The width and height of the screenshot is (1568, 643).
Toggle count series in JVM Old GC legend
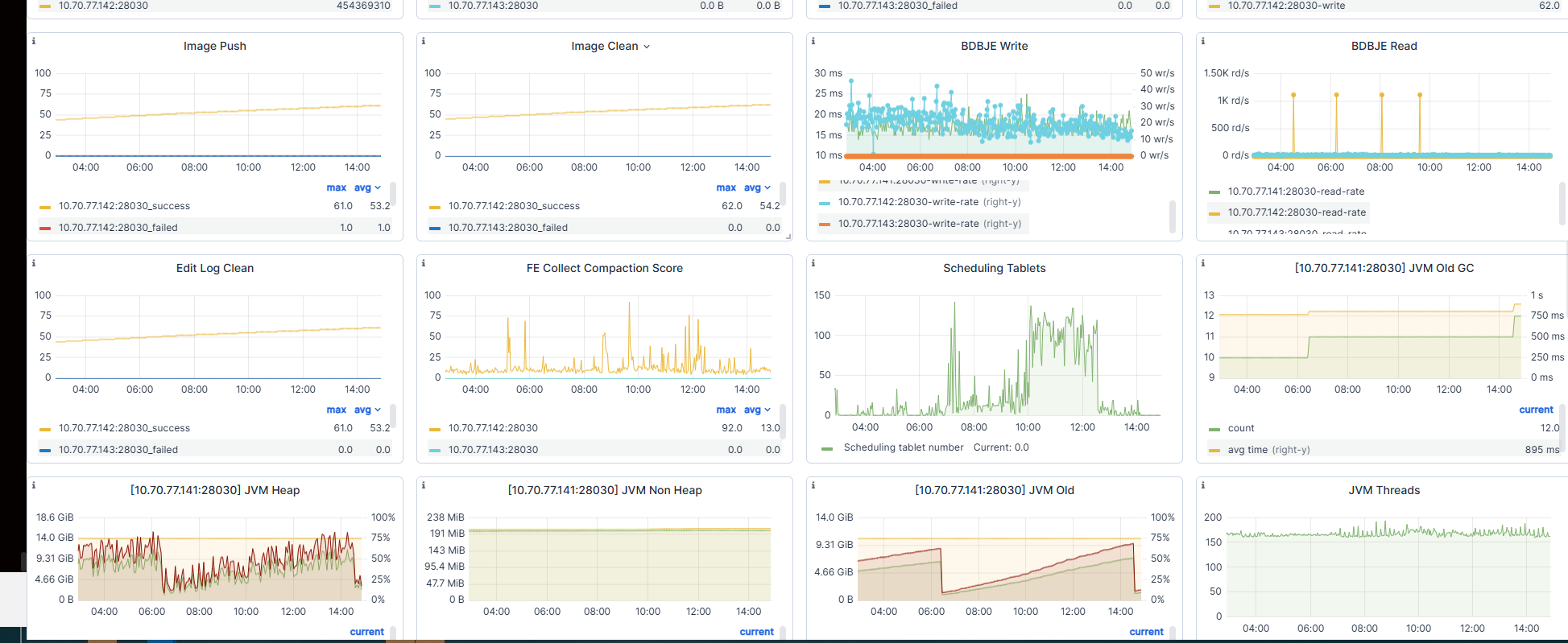[x=1241, y=428]
